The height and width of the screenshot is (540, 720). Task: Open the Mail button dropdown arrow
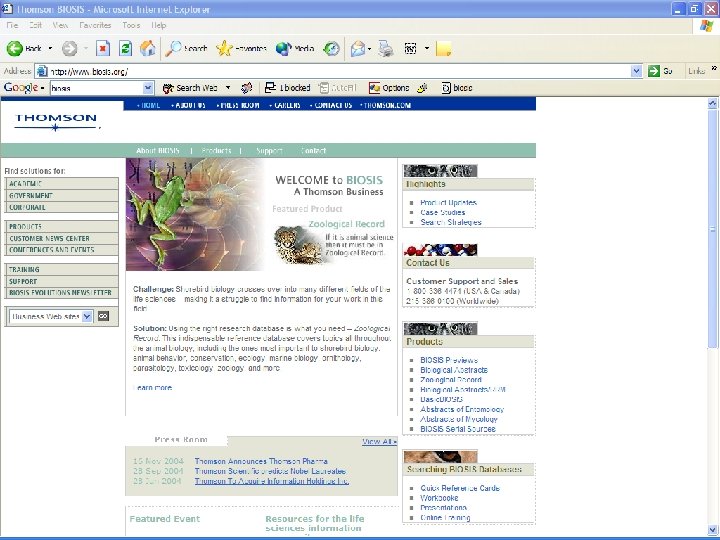click(x=369, y=48)
